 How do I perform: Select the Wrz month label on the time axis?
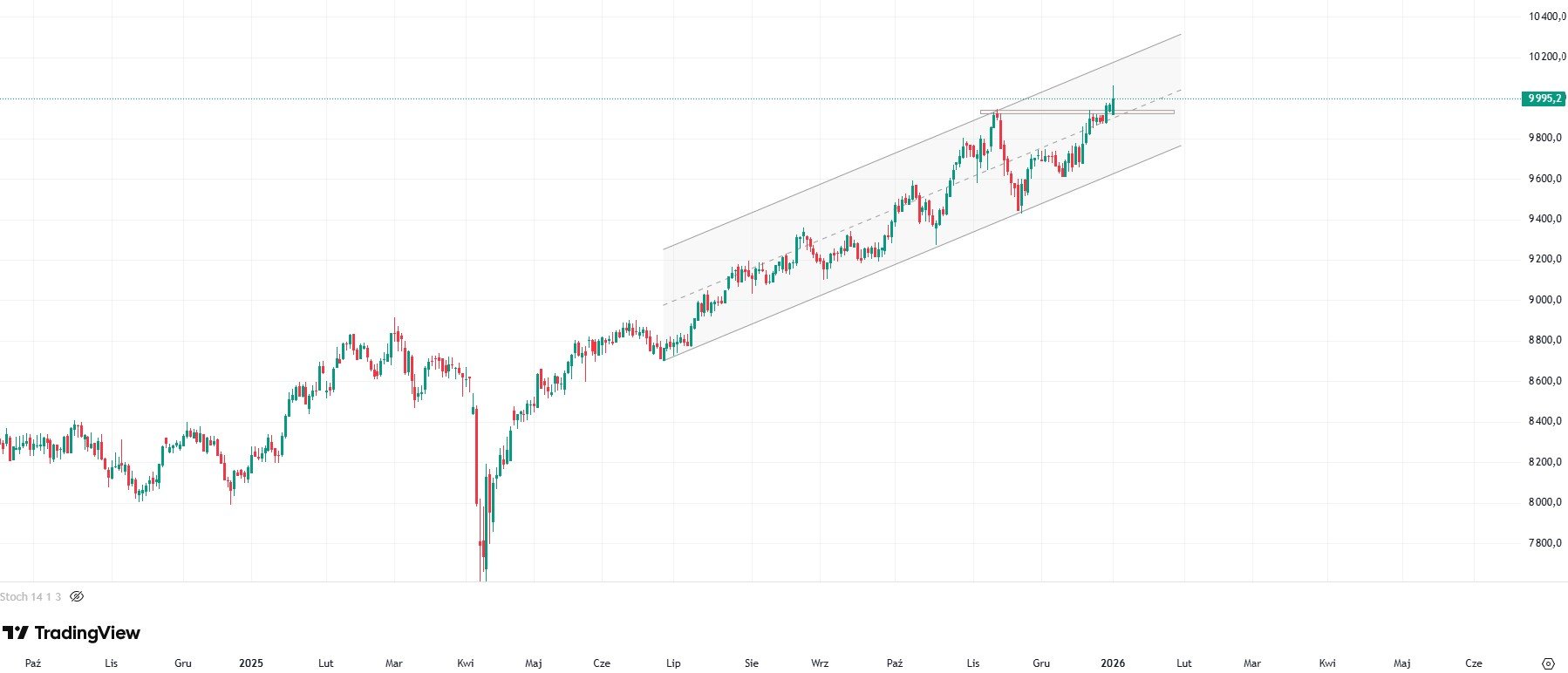pos(820,663)
